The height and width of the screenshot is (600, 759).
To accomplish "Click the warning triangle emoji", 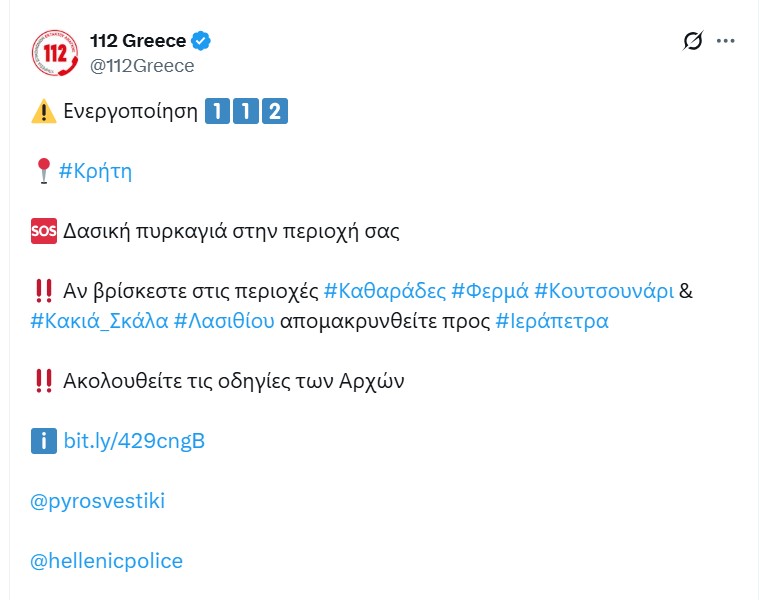I will click(43, 111).
